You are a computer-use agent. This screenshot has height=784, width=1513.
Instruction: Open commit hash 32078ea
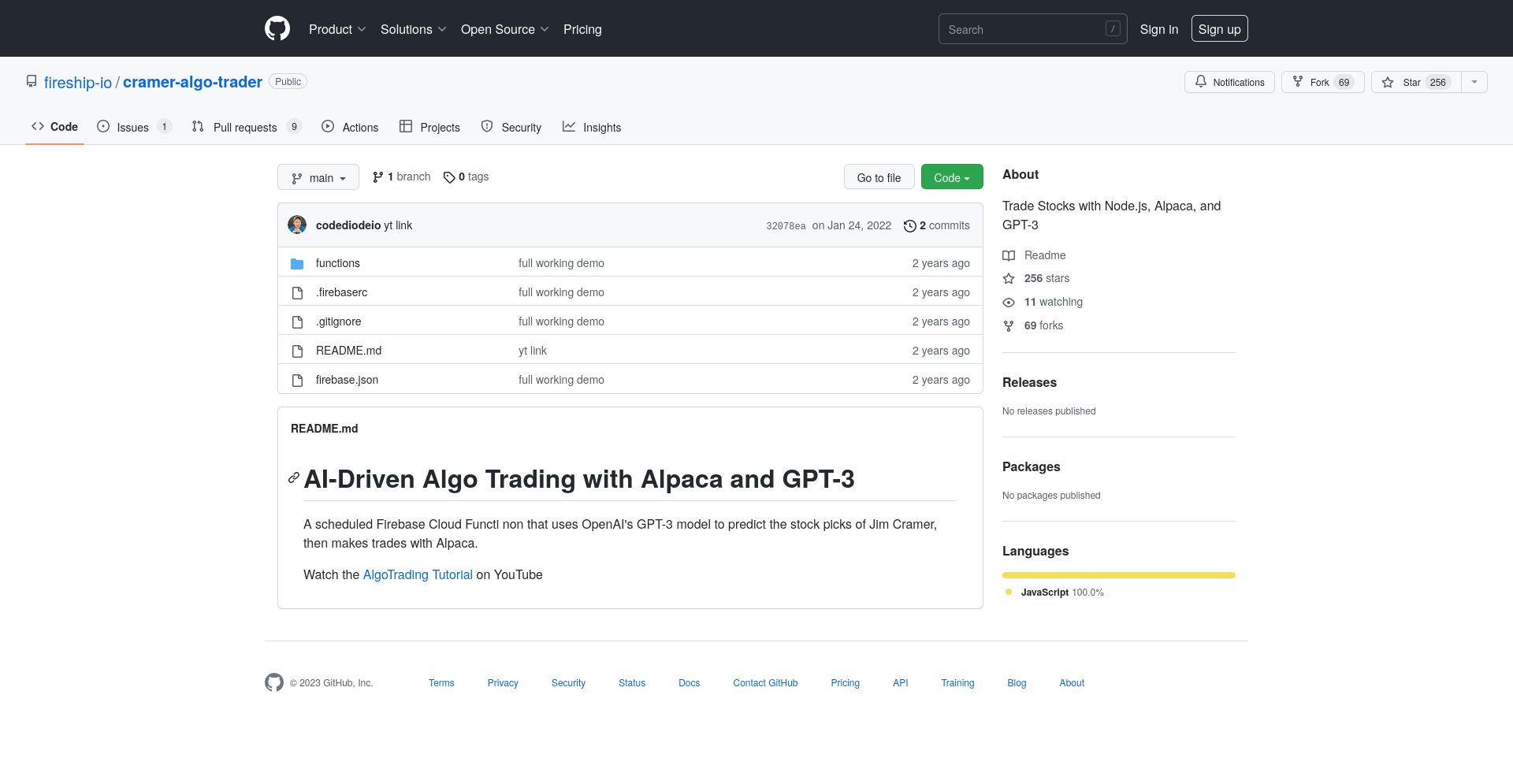click(786, 226)
